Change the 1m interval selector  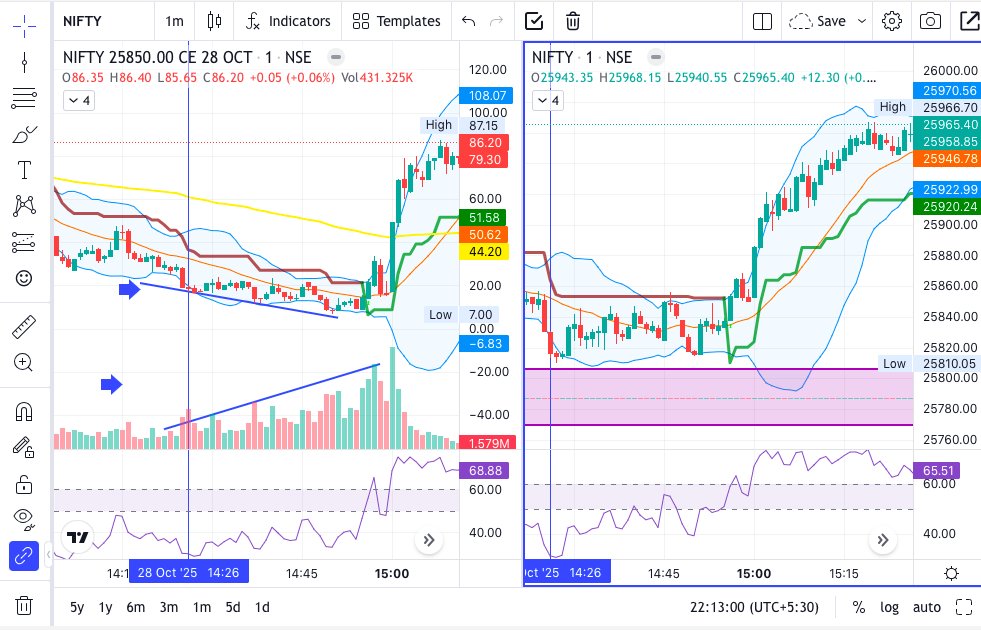[175, 21]
